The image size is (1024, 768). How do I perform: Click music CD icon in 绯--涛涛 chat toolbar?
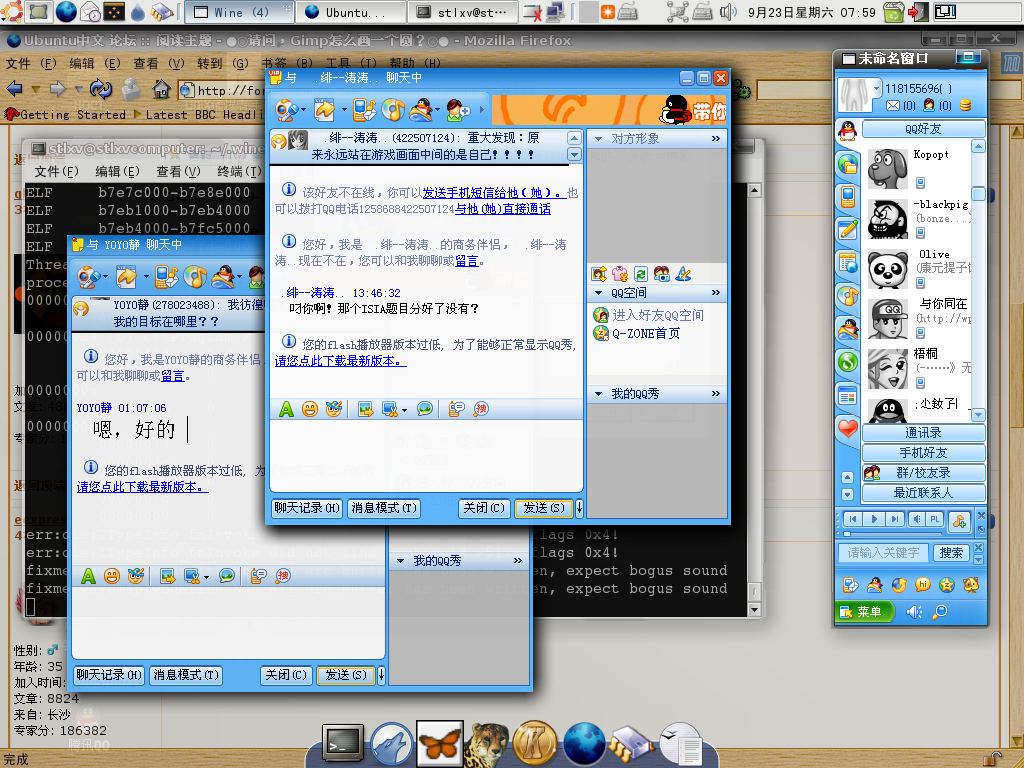[x=392, y=110]
